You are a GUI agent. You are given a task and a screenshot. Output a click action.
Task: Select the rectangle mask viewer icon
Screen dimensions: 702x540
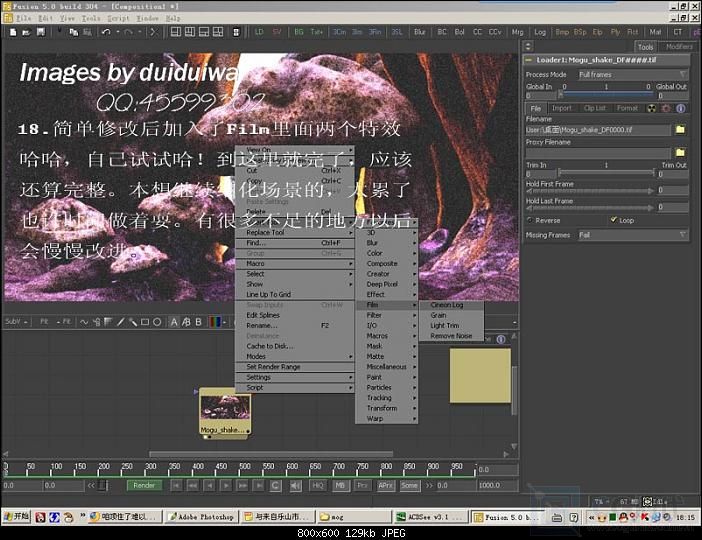click(x=145, y=322)
